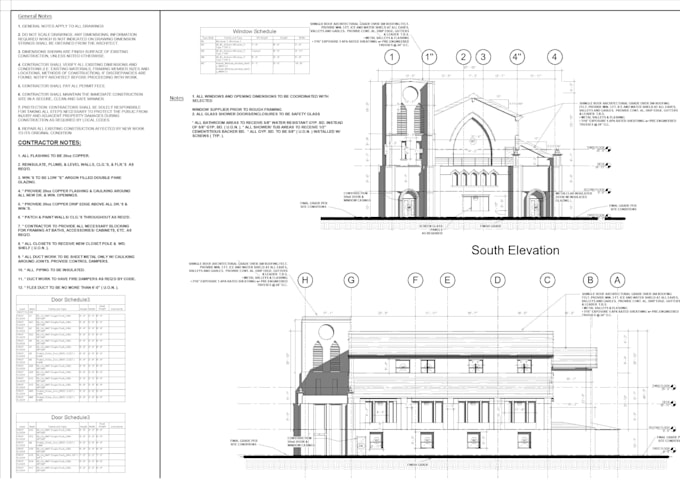
Task: Select the CONTRACTOR NOTES: heading
Action: coord(49,143)
